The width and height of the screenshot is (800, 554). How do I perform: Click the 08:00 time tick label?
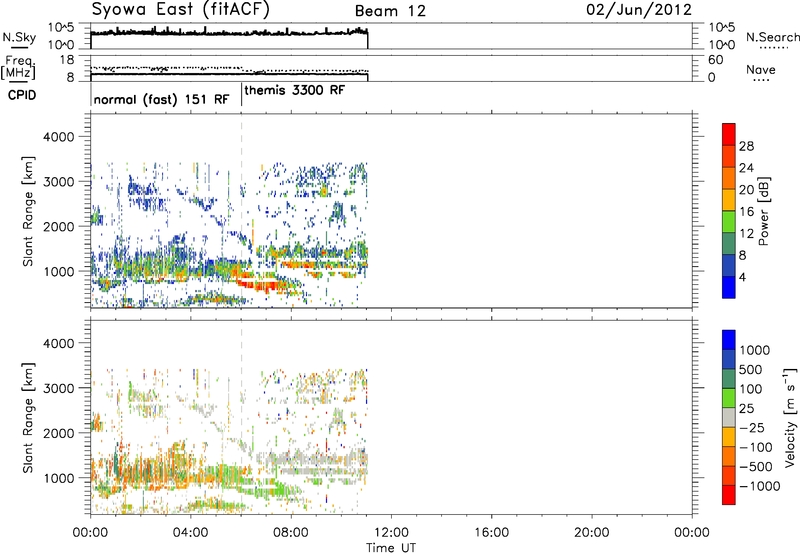click(x=291, y=533)
